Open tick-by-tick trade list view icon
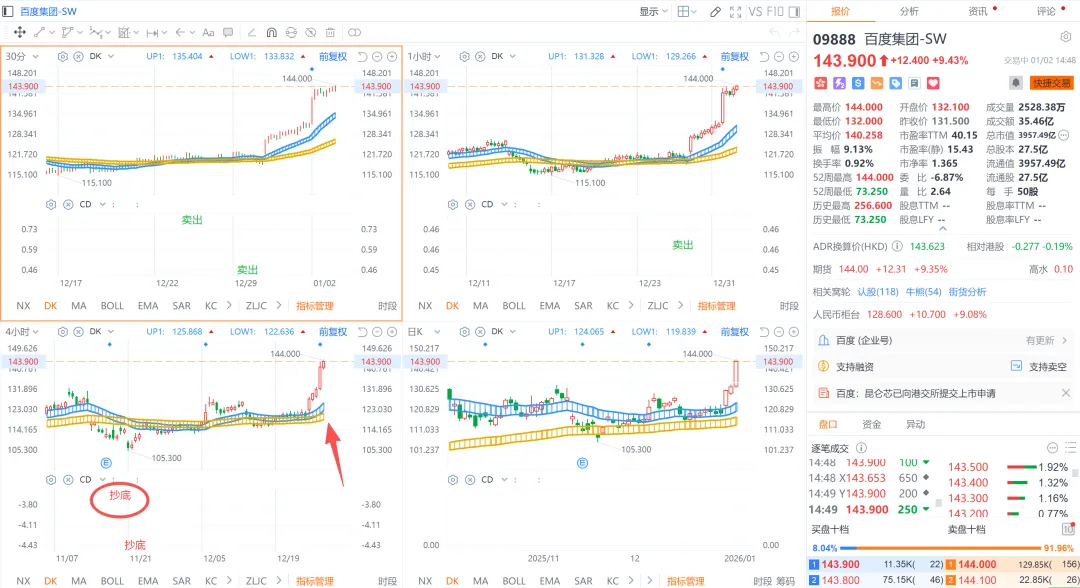 [1070, 448]
